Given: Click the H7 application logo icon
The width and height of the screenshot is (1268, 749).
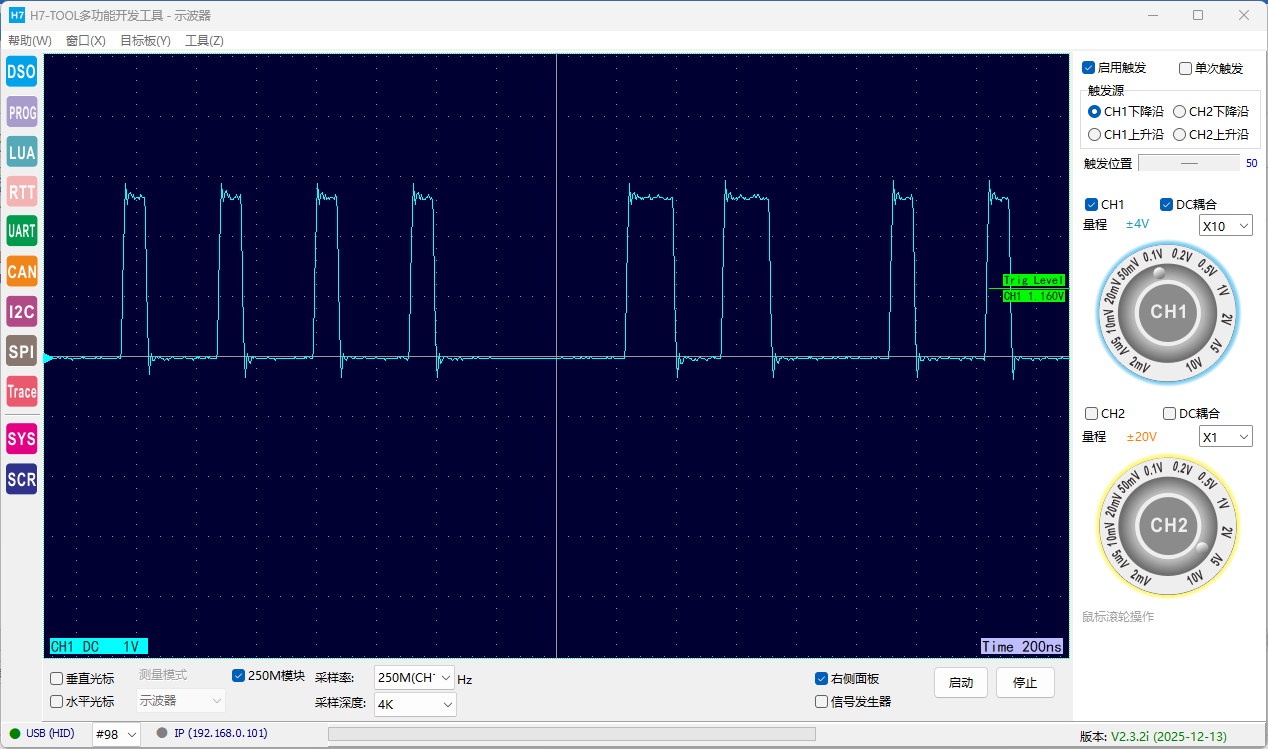Looking at the screenshot, I should point(16,15).
